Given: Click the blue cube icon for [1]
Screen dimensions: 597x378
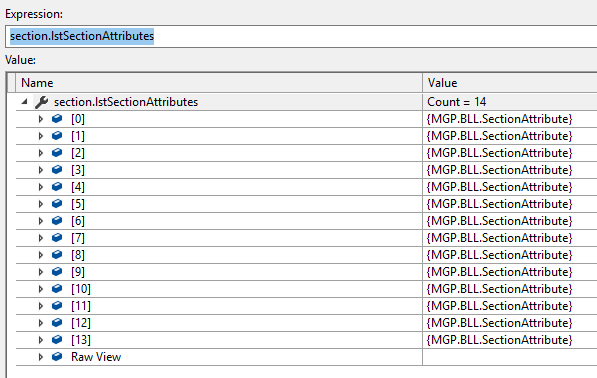Looking at the screenshot, I should click(x=57, y=136).
